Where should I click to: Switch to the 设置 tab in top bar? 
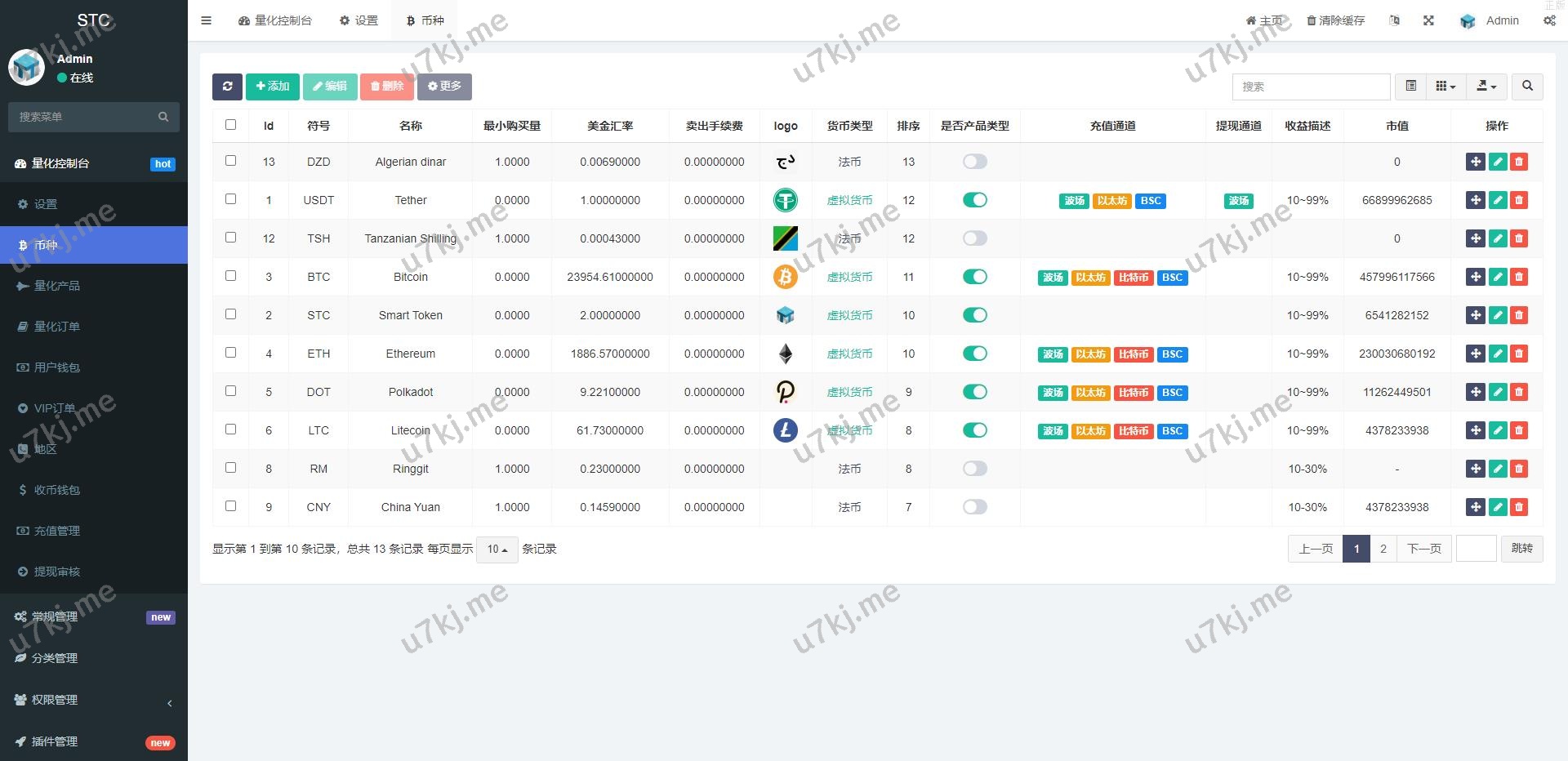coord(359,20)
